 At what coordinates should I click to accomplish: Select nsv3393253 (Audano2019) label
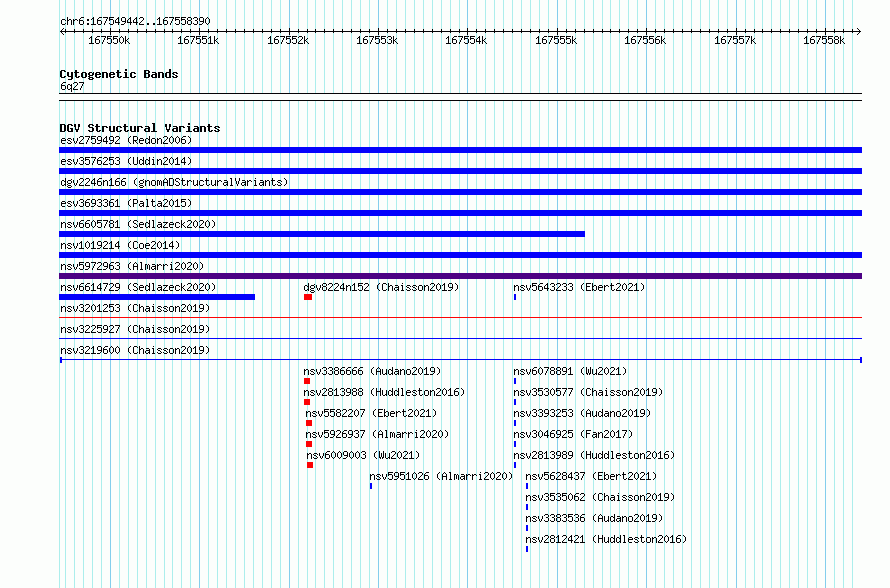click(582, 413)
